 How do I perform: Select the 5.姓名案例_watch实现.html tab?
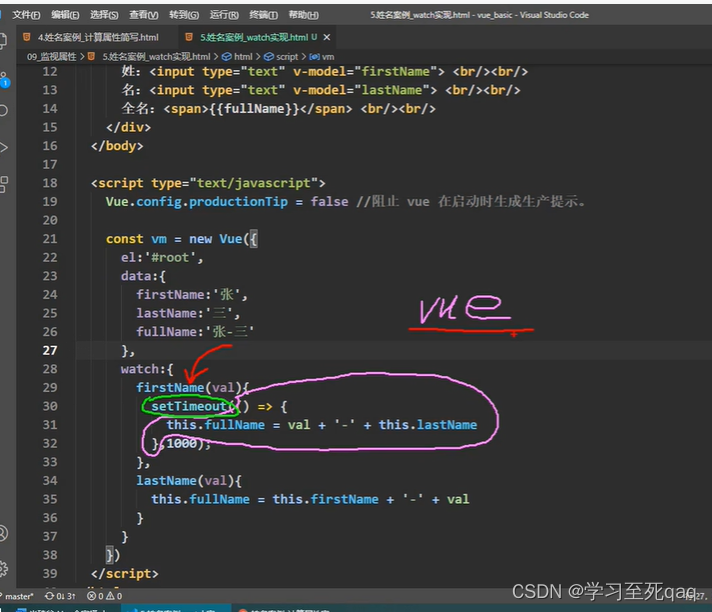tap(254, 37)
